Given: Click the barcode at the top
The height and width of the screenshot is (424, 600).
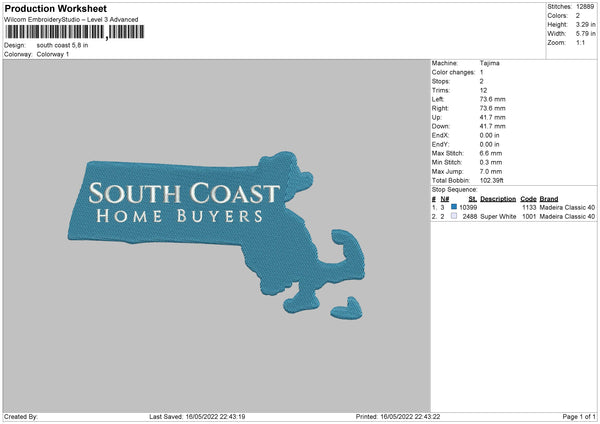Looking at the screenshot, I should tap(75, 32).
